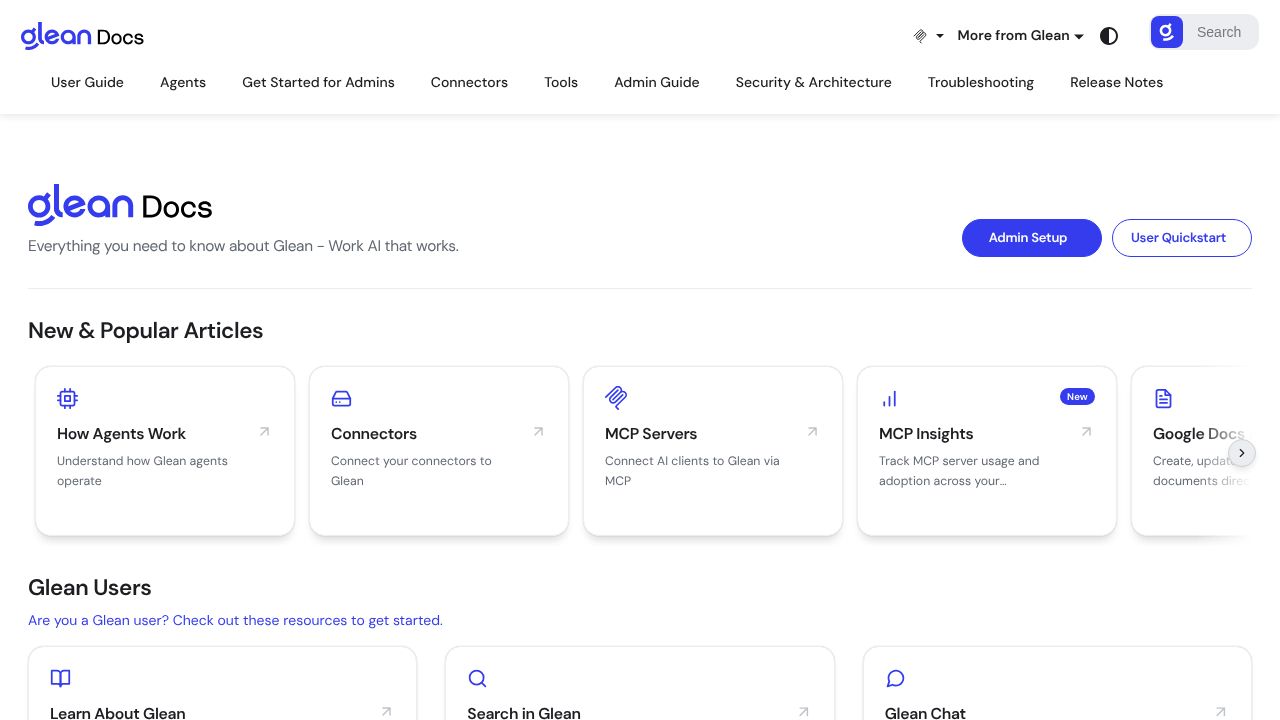
Task: Click external arrow on How Agents Work card
Action: (x=264, y=432)
